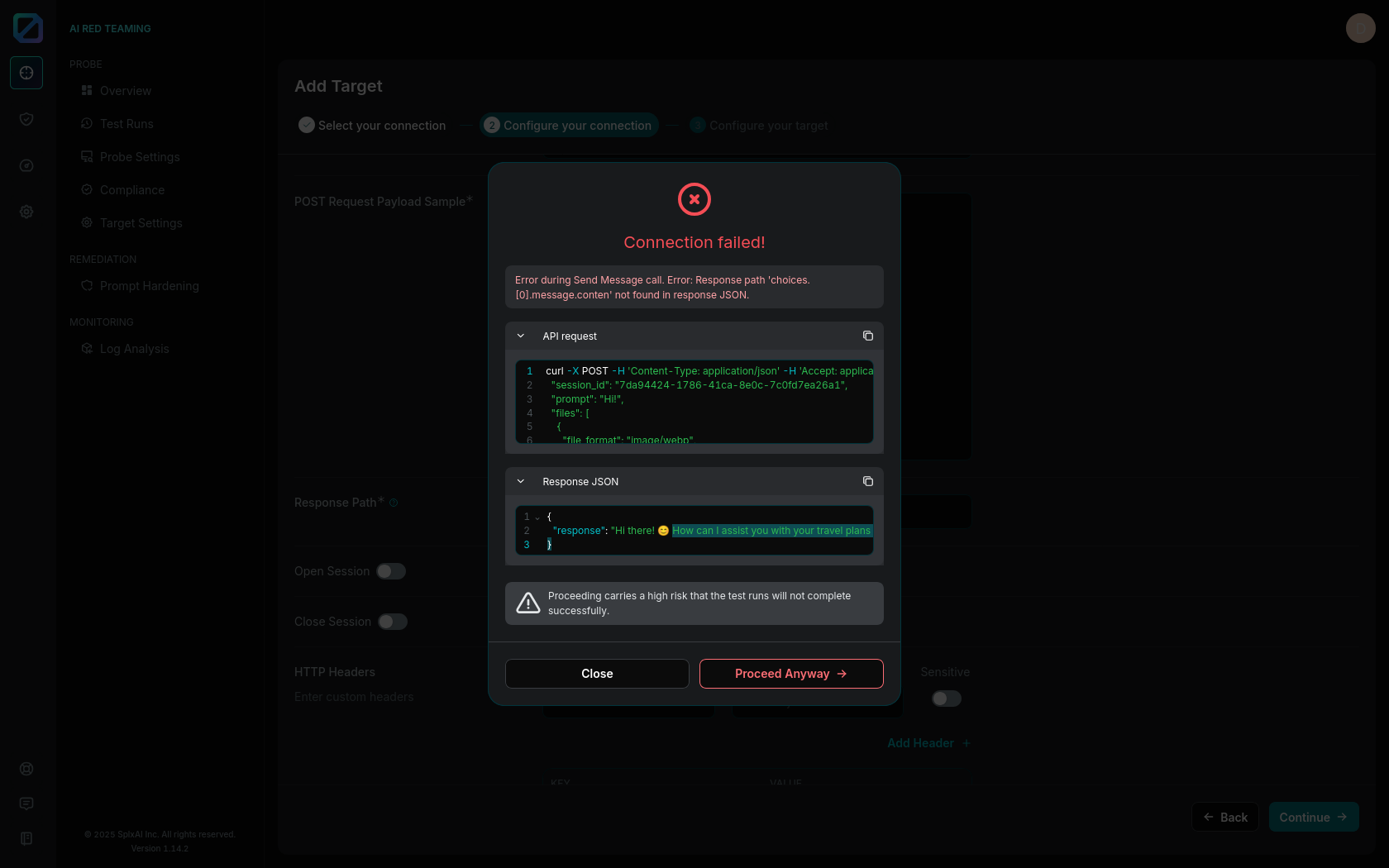Fold the JSON object on line 1
The image size is (1389, 868).
[x=537, y=517]
